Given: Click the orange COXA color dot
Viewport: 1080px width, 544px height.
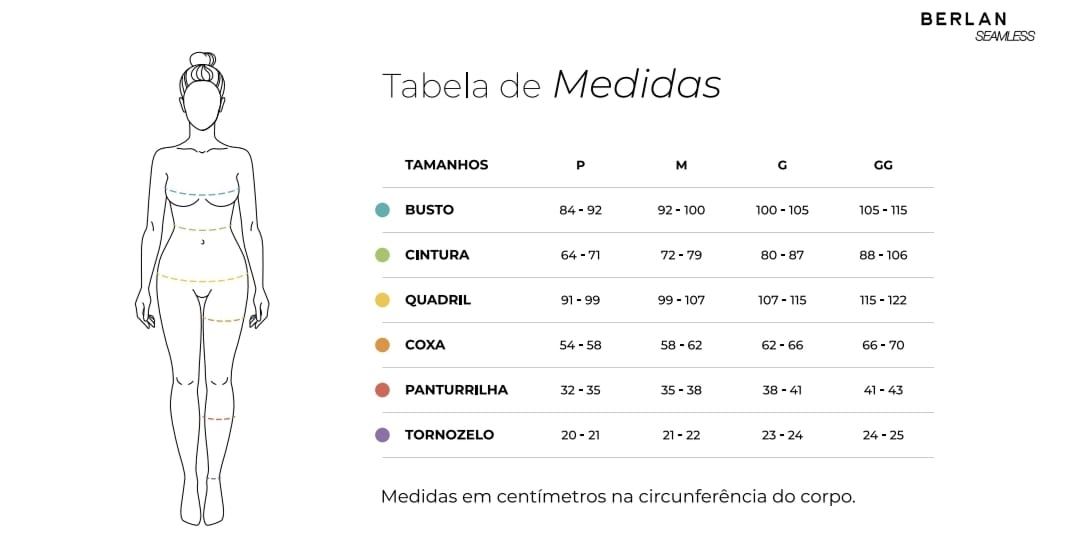Looking at the screenshot, I should pyautogui.click(x=382, y=345).
